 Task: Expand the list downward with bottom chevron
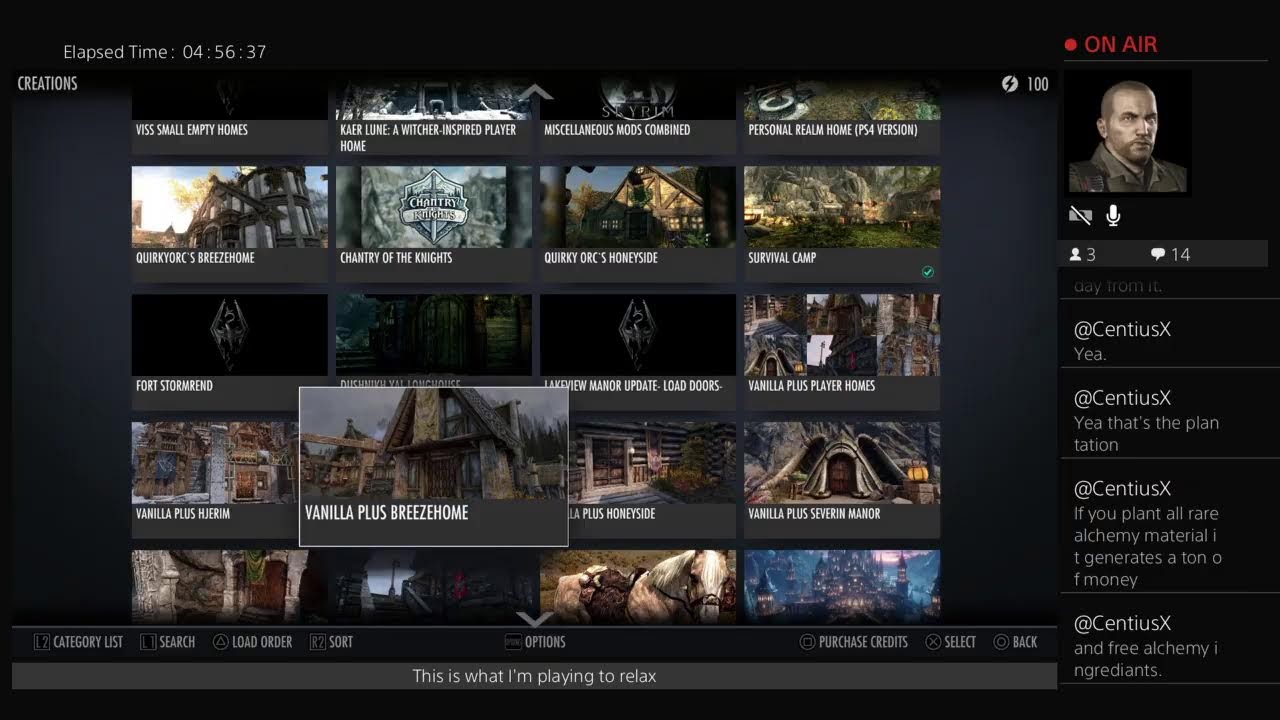(535, 619)
